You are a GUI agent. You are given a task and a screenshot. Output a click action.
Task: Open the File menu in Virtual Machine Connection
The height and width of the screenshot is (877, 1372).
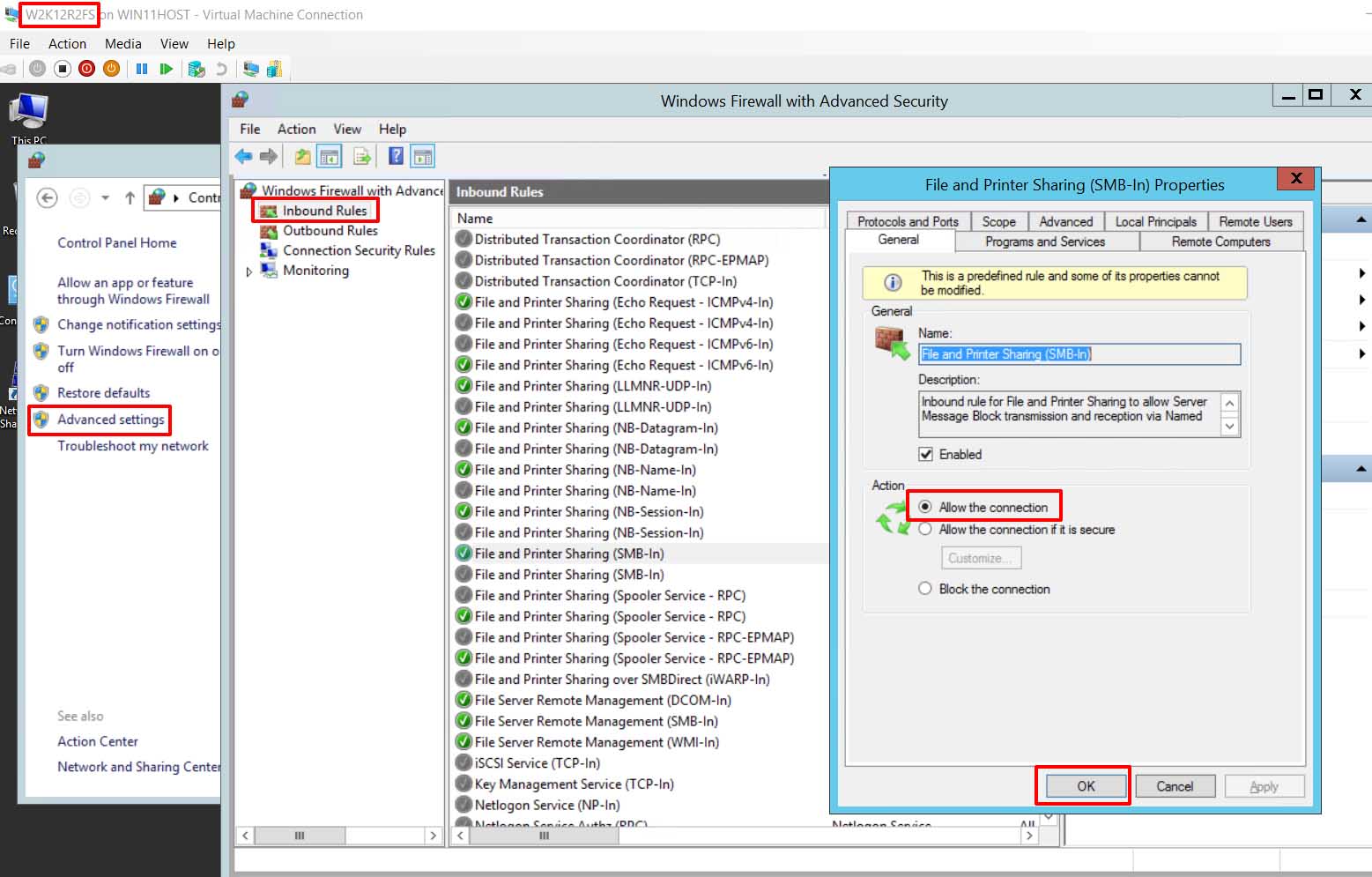(19, 44)
